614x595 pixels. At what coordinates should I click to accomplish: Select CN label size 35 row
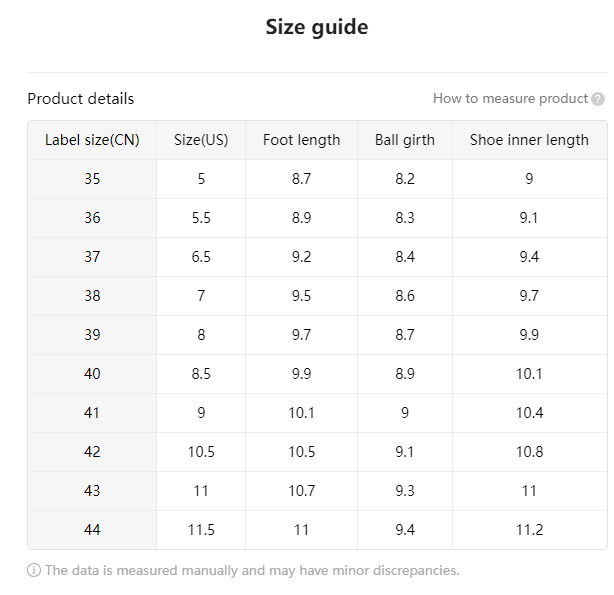pyautogui.click(x=317, y=179)
